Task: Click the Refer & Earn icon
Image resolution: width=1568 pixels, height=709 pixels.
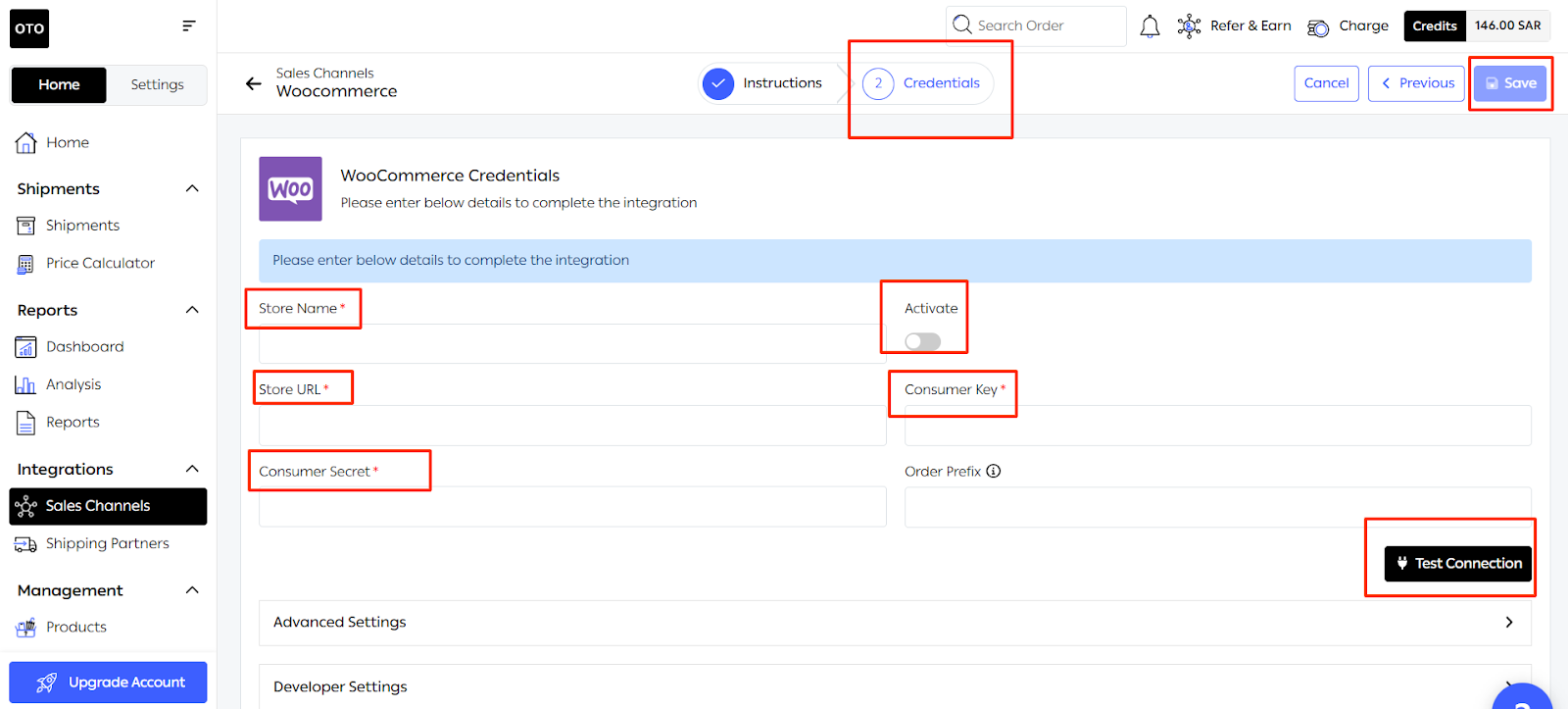Action: click(x=1189, y=26)
